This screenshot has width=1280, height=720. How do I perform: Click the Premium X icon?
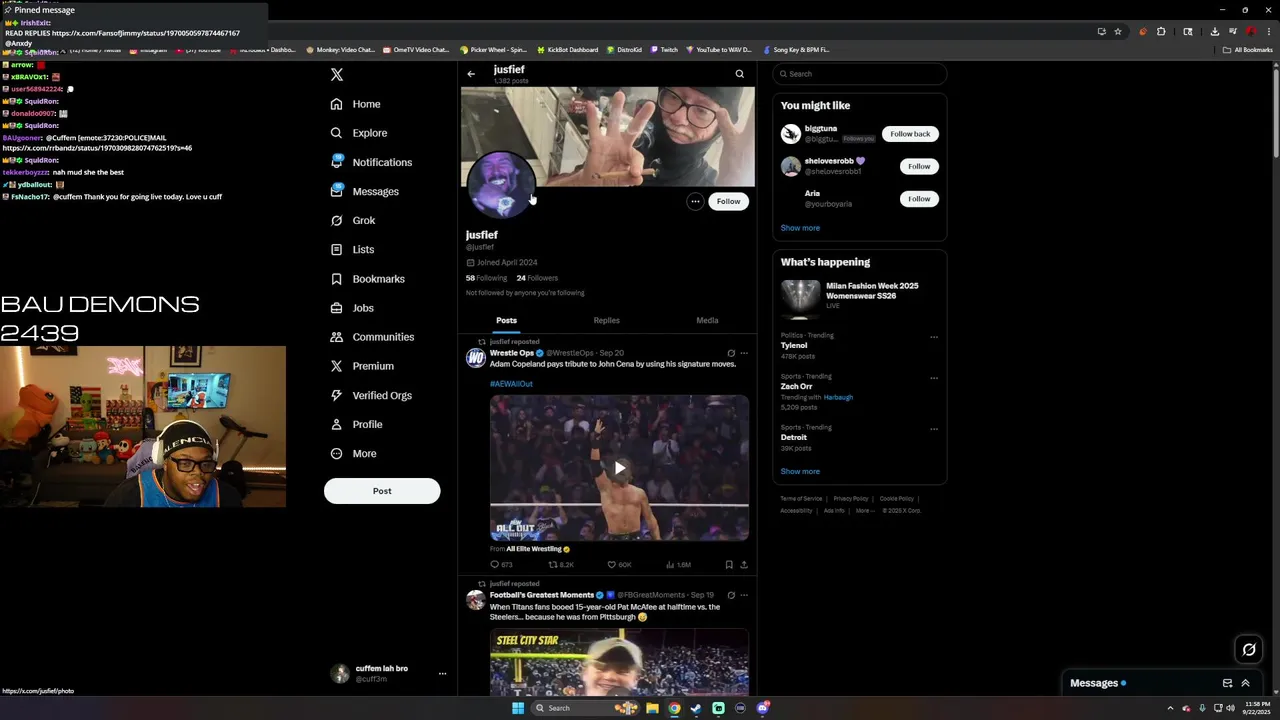pos(337,366)
